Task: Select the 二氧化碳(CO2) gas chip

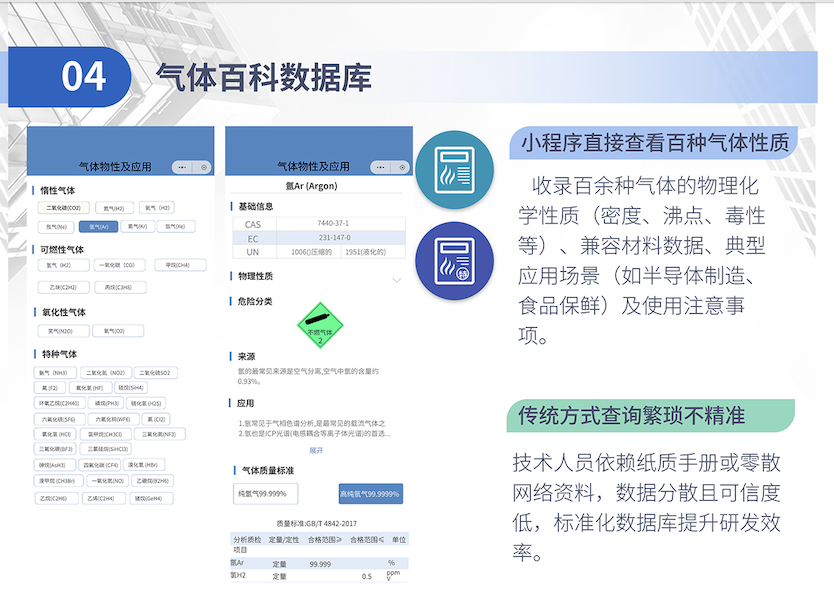Action: [63, 208]
